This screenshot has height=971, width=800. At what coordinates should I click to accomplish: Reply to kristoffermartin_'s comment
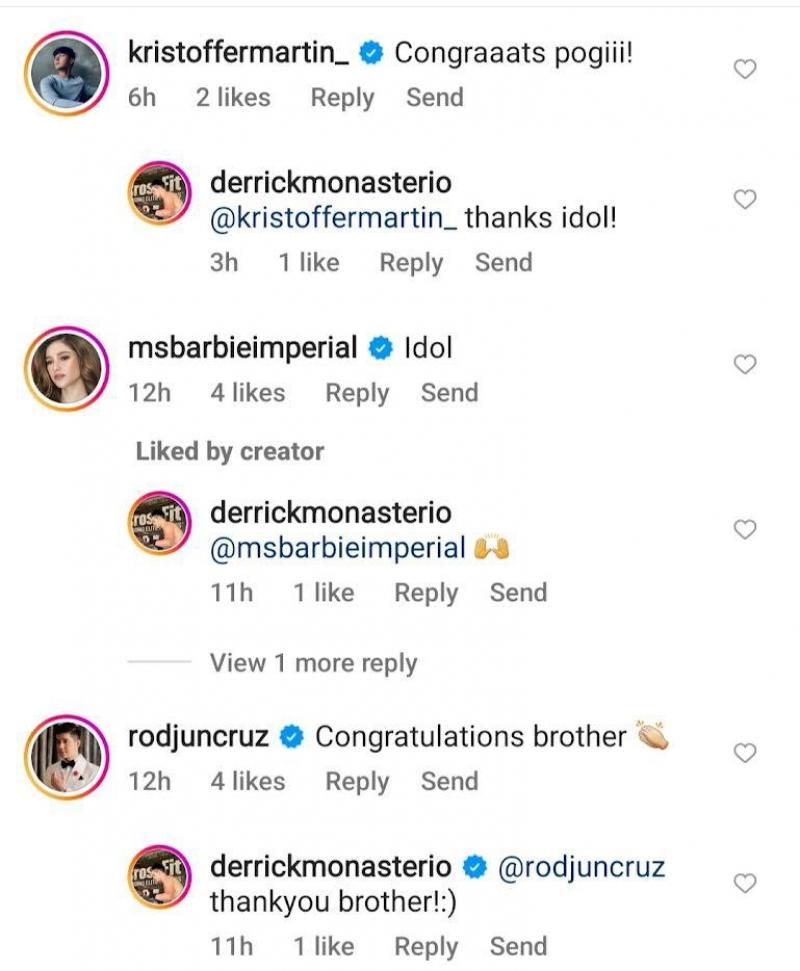[x=342, y=98]
